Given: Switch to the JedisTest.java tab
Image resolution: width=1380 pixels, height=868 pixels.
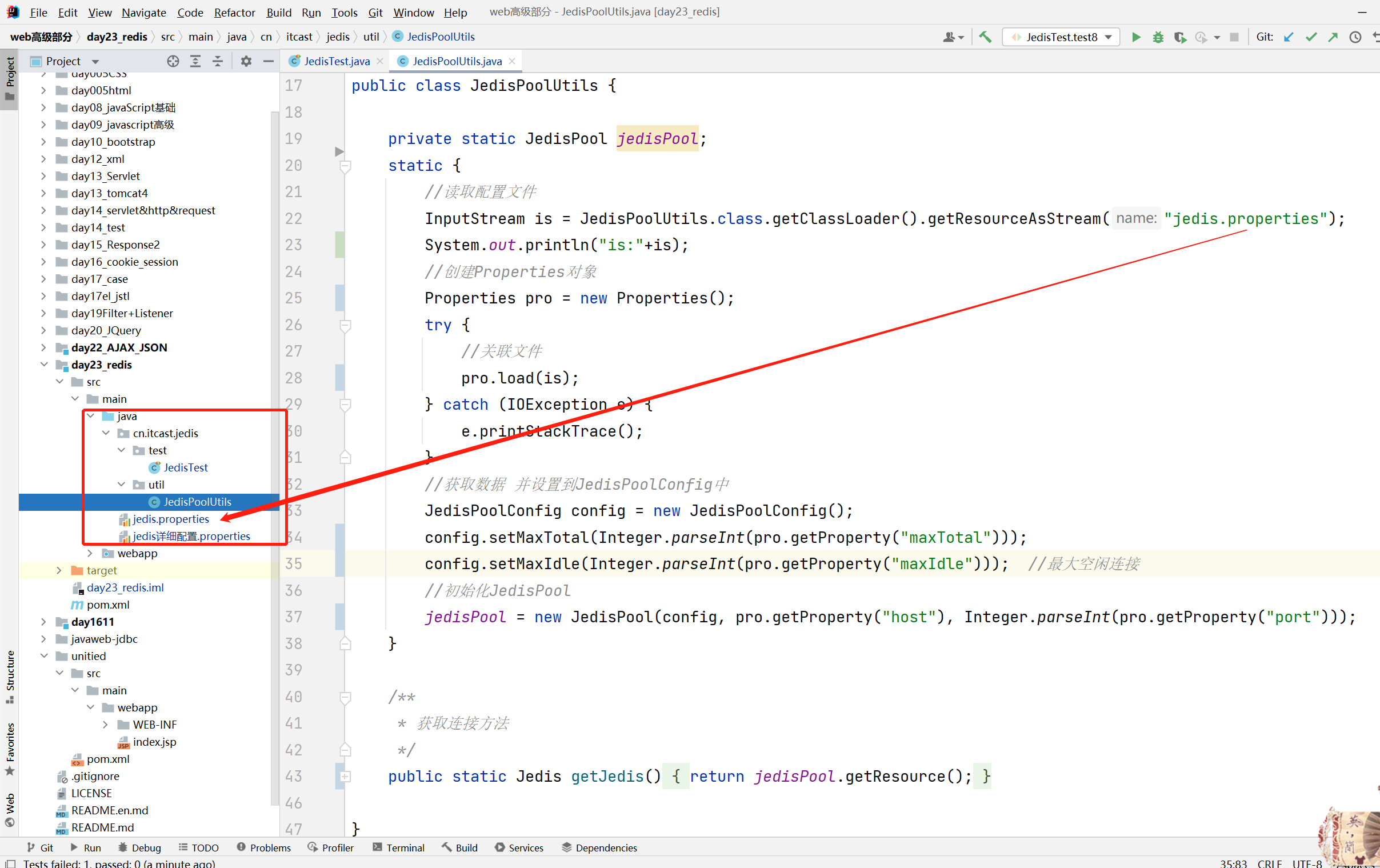Looking at the screenshot, I should tap(337, 61).
